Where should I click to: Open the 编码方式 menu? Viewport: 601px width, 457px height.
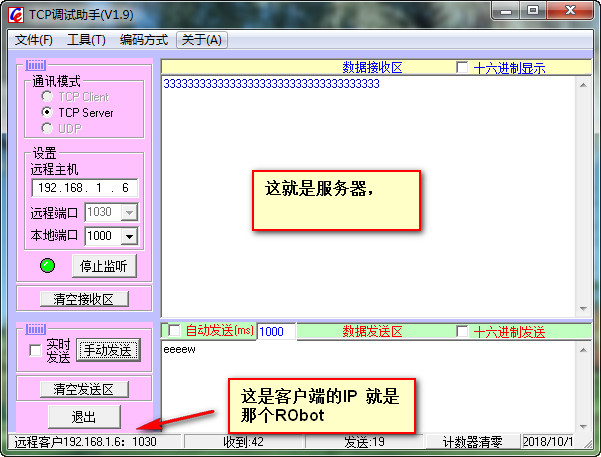(143, 40)
